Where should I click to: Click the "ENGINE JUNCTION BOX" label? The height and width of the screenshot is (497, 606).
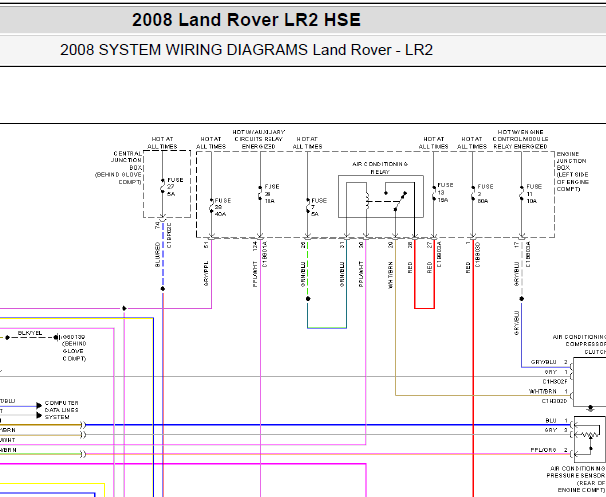pos(571,161)
